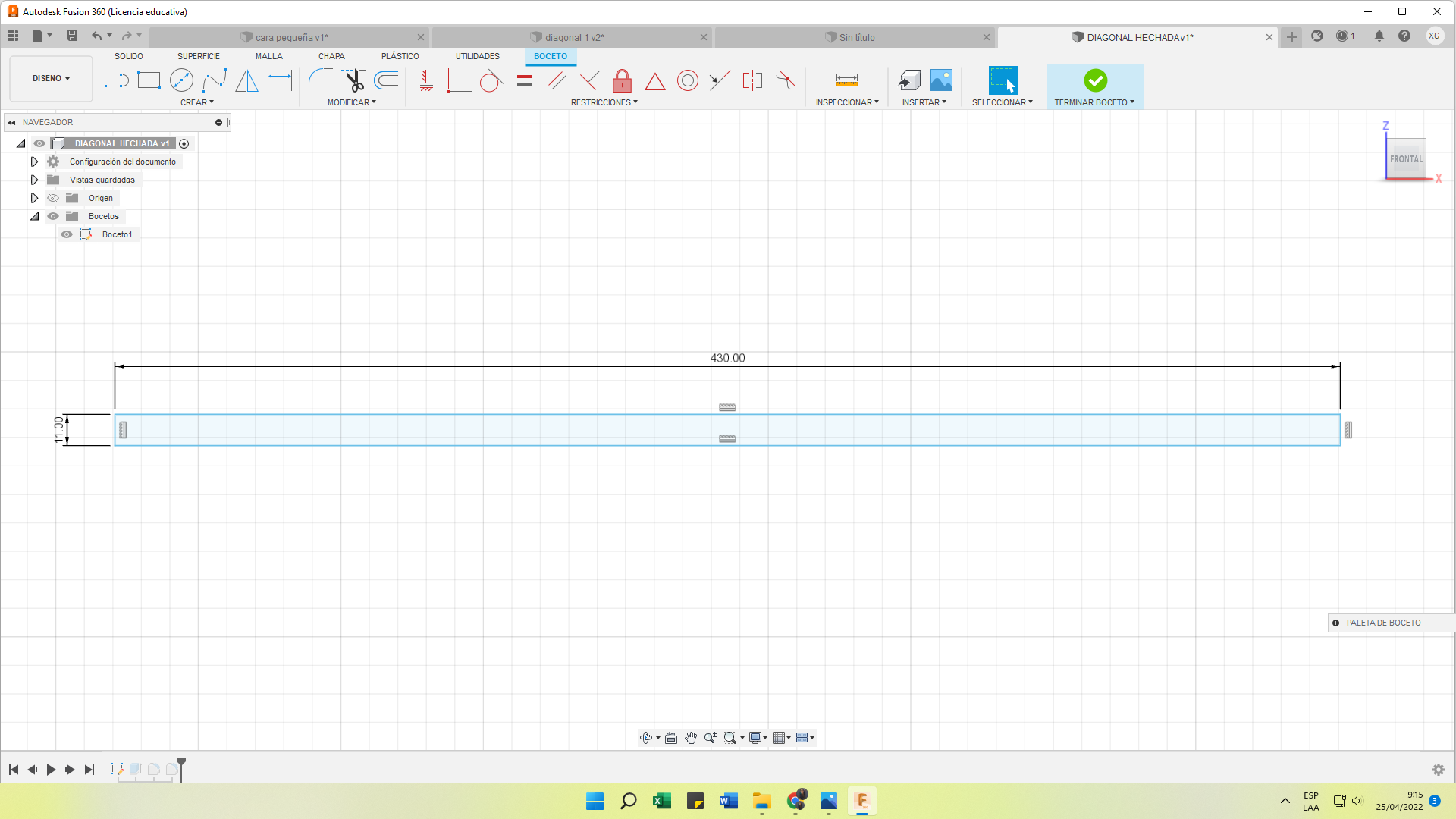
Task: Switch to the SUPERFICIE ribbon tab
Action: pos(198,56)
